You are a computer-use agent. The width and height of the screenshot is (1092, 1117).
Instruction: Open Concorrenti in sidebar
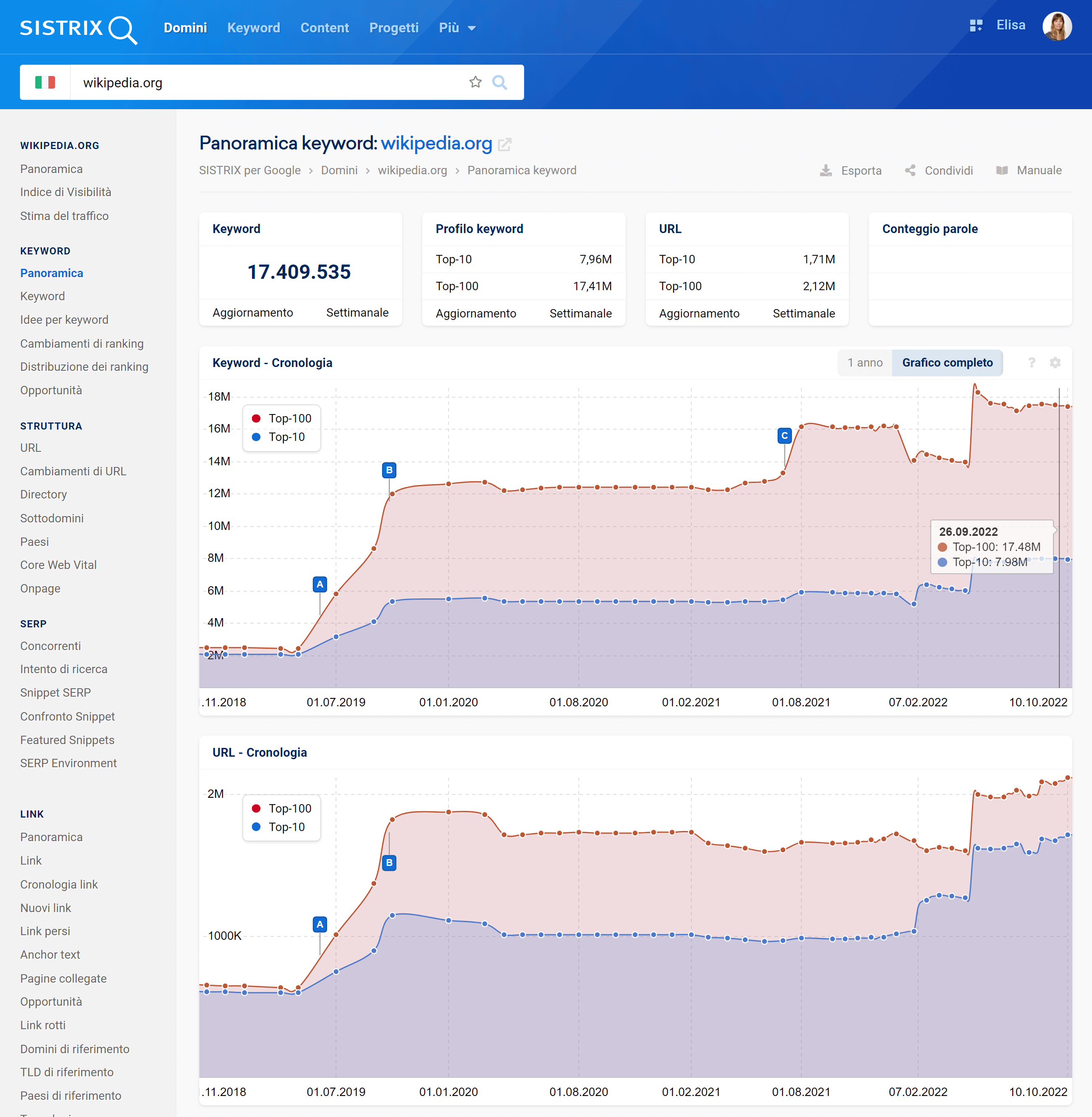pos(50,646)
